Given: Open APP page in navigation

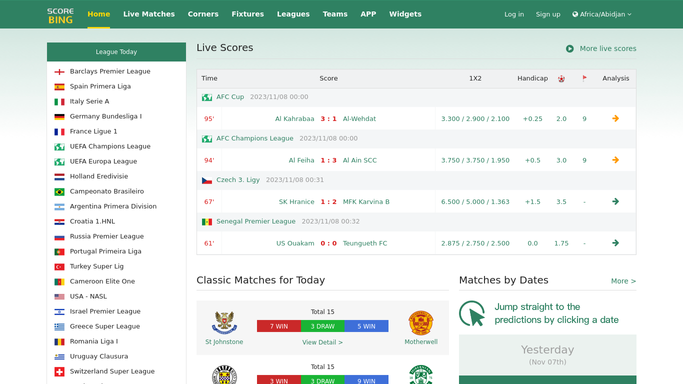Looking at the screenshot, I should (368, 14).
